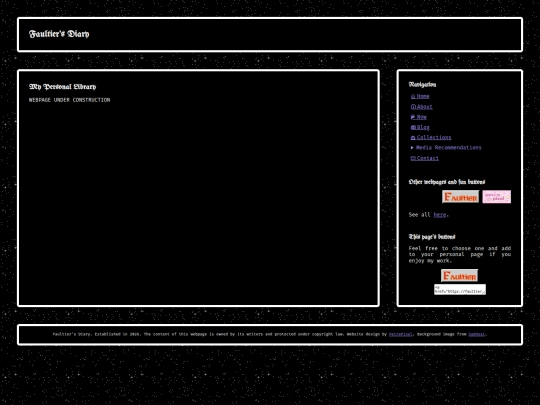540x405 pixels.
Task: Open the sadhost link in the footer
Action: click(x=477, y=334)
